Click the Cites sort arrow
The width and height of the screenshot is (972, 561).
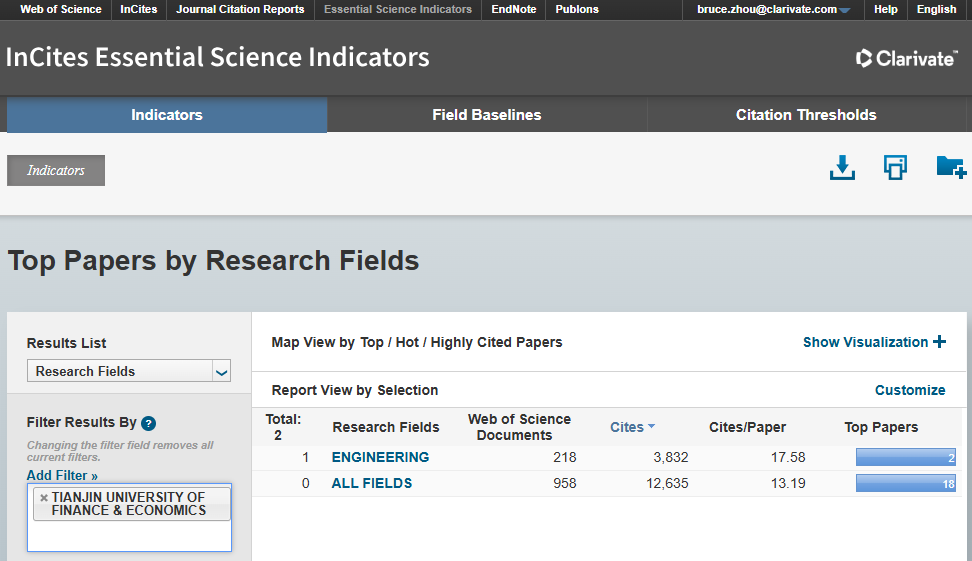(652, 427)
